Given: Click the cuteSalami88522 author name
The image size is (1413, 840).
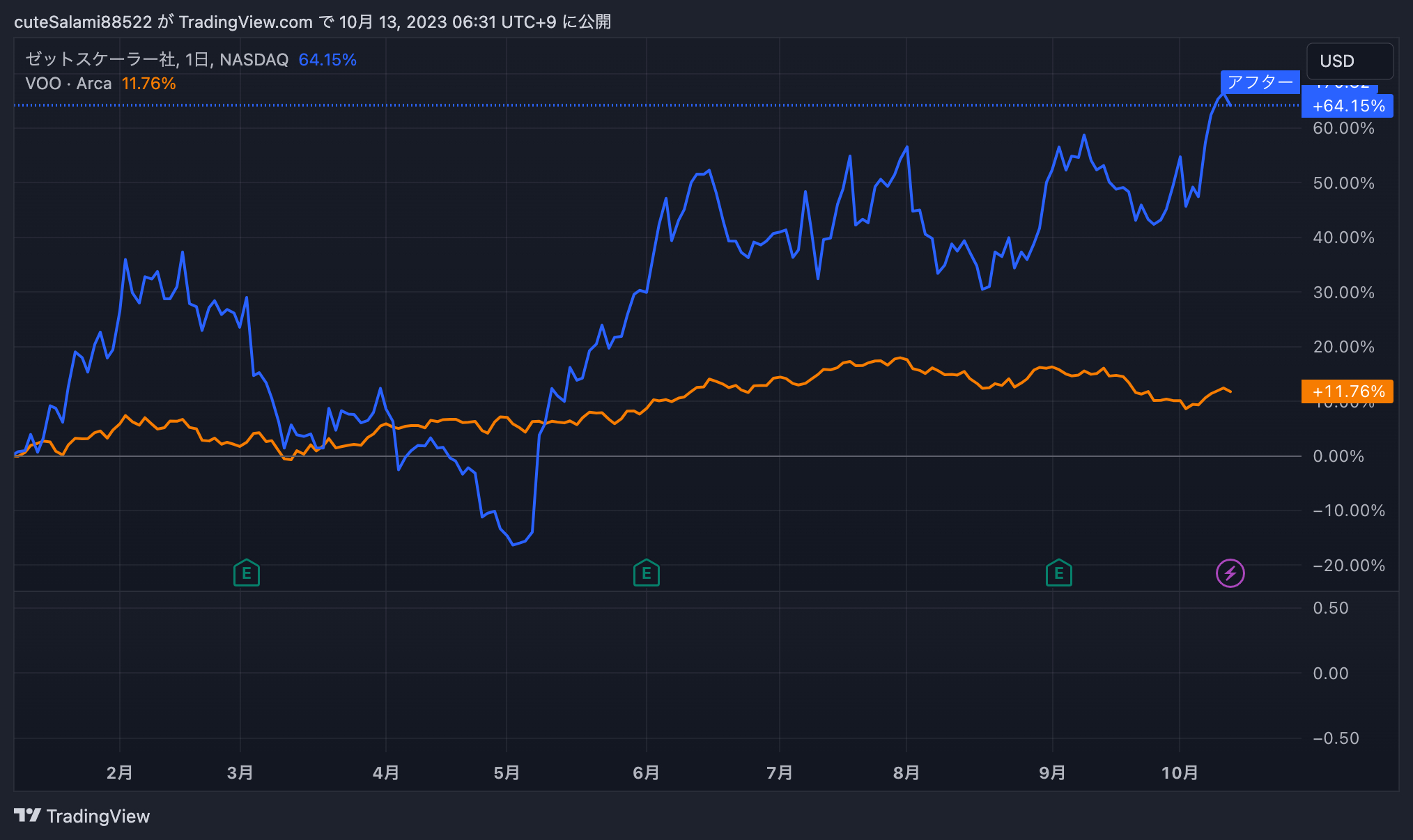Looking at the screenshot, I should (83, 22).
